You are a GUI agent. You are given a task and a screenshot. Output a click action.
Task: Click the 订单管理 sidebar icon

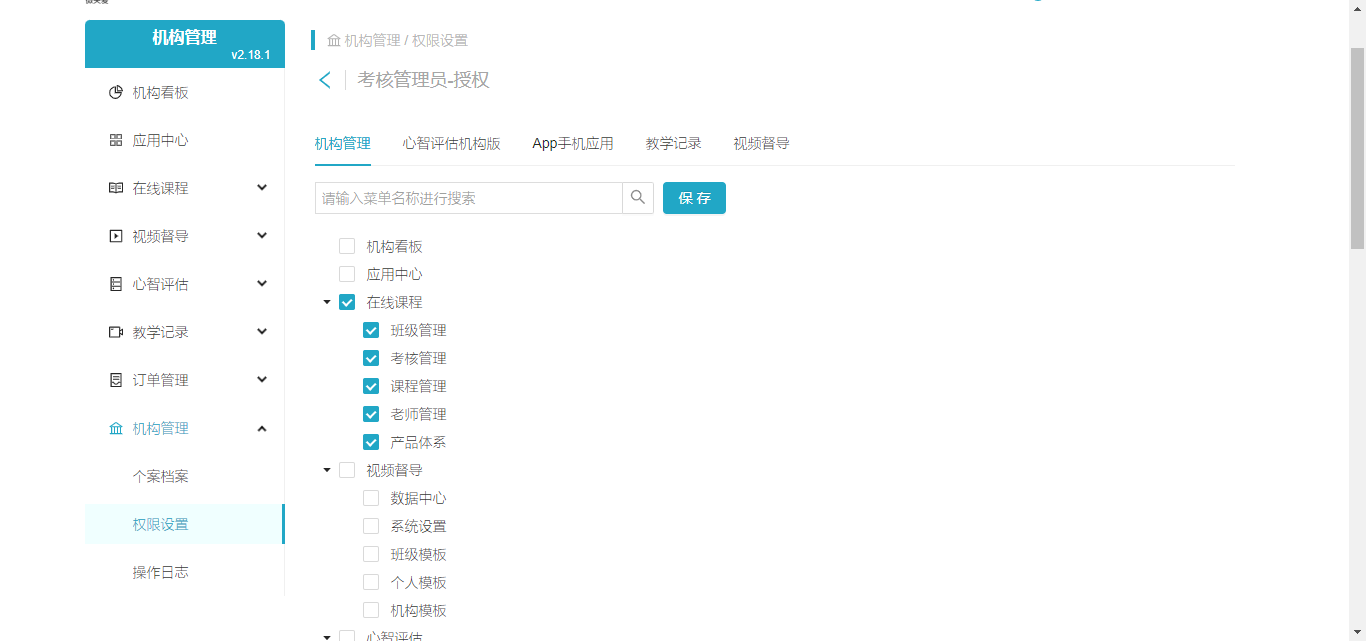pos(116,381)
